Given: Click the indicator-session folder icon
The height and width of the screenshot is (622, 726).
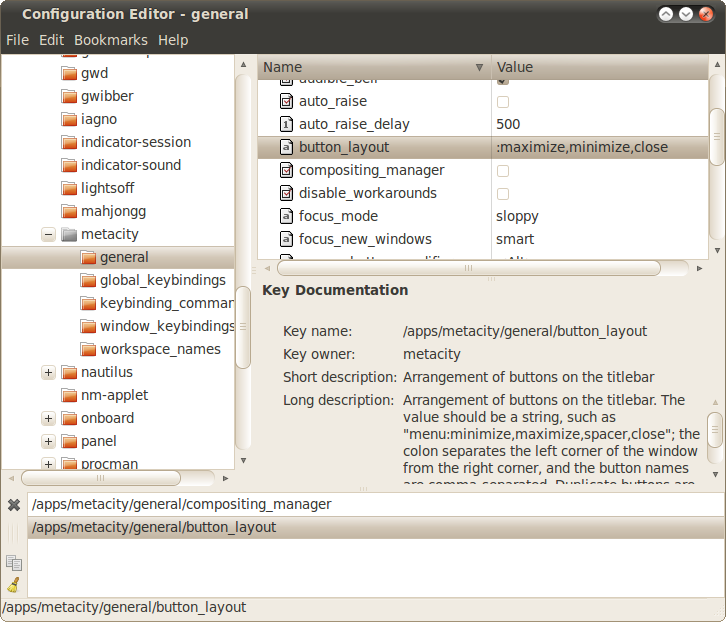Looking at the screenshot, I should pyautogui.click(x=69, y=142).
